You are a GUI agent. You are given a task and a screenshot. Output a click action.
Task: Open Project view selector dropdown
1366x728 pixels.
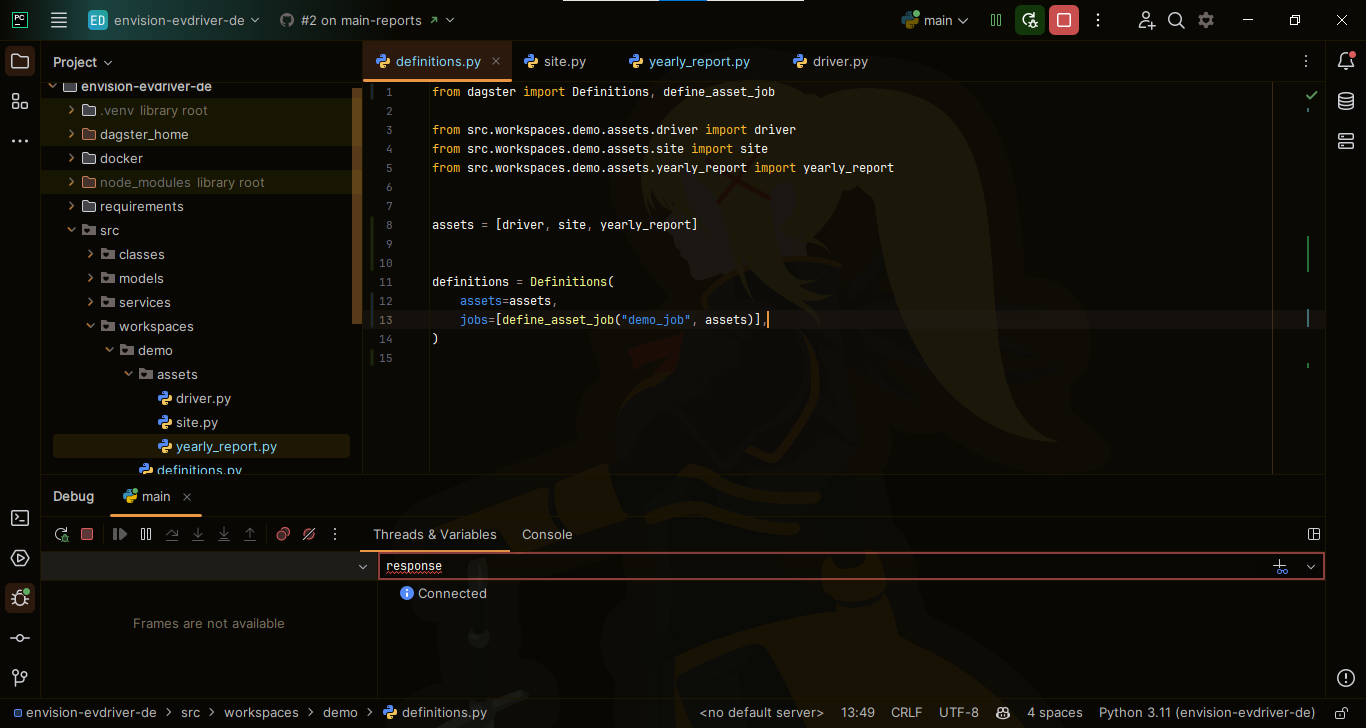coord(83,62)
